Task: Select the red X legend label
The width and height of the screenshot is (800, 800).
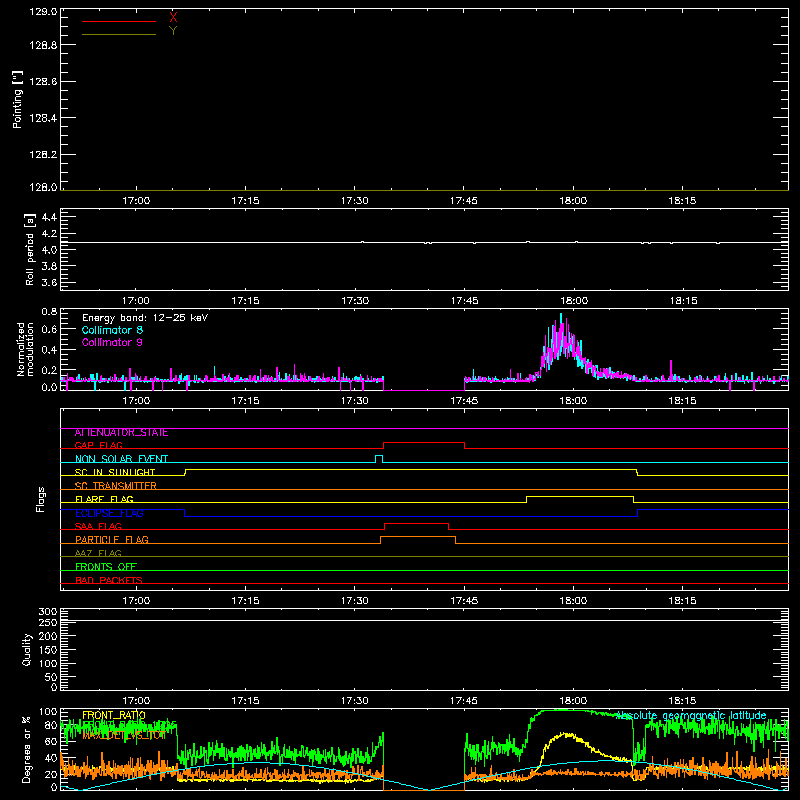Action: pyautogui.click(x=173, y=18)
